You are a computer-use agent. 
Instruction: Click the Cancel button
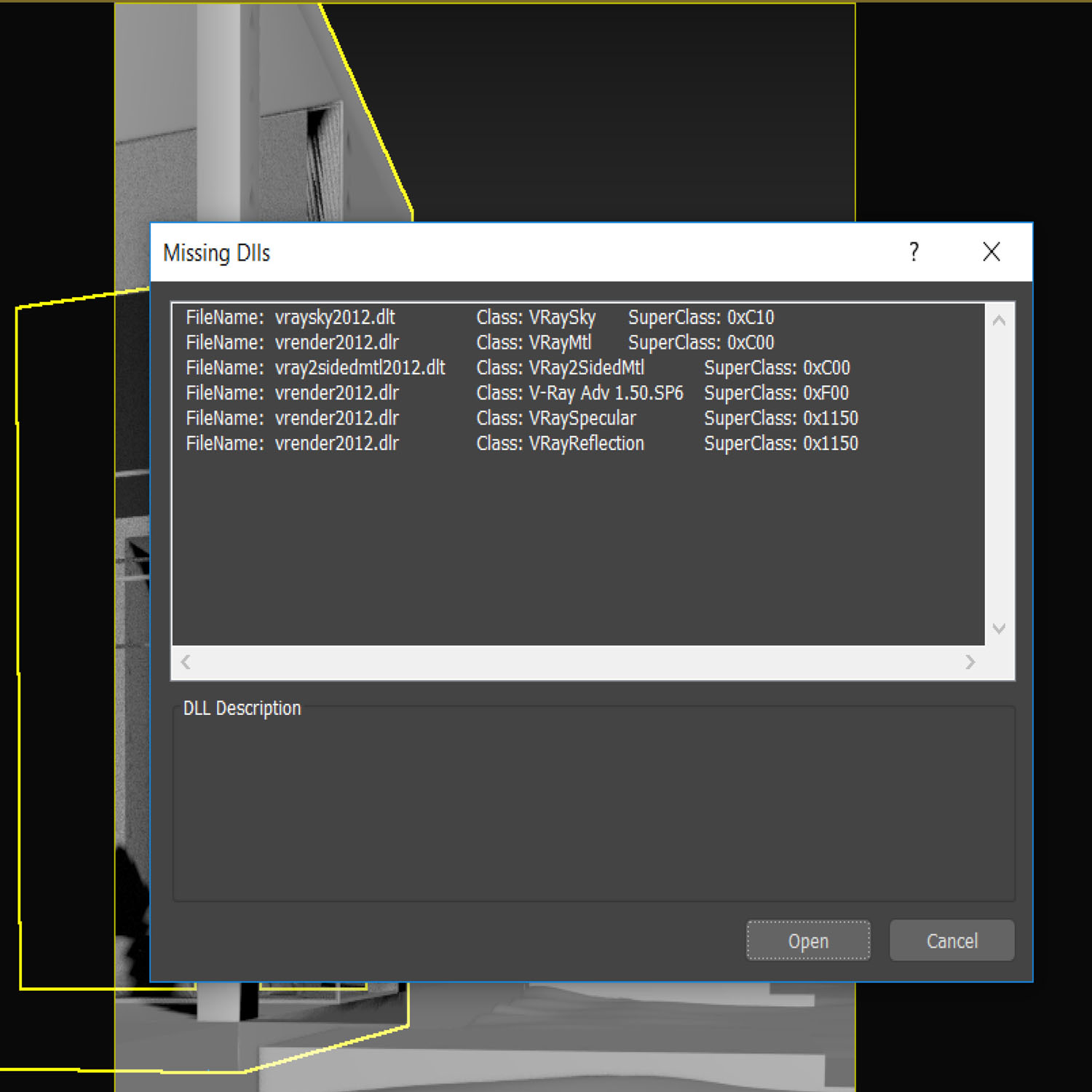(x=951, y=941)
